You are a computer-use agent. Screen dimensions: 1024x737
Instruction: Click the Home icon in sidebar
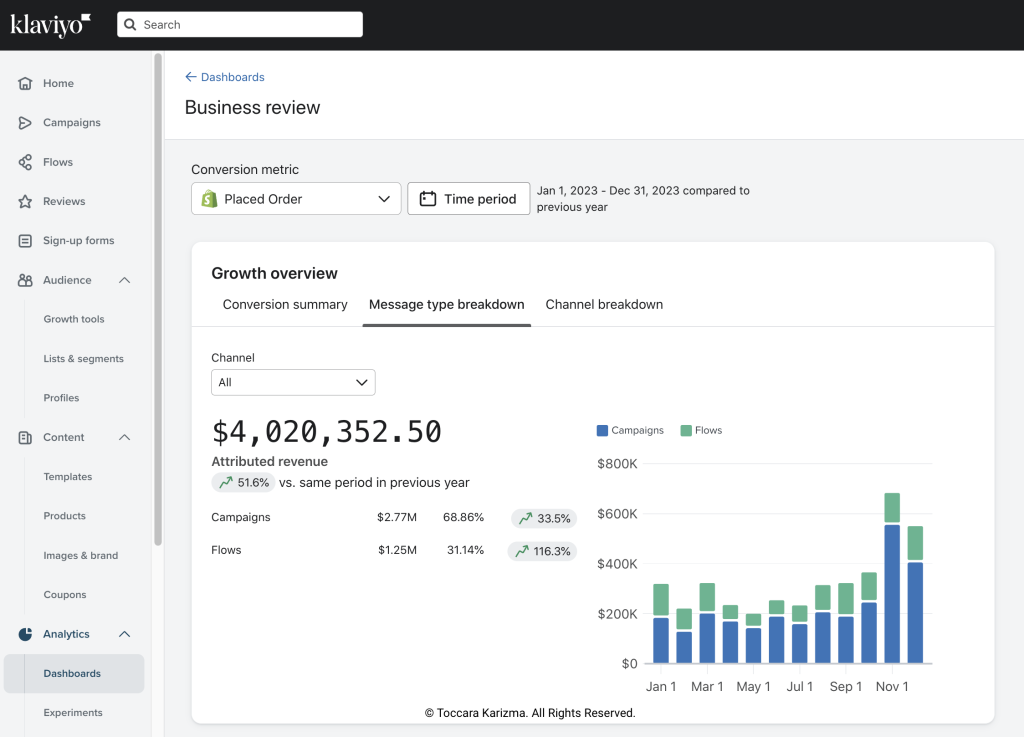point(26,84)
